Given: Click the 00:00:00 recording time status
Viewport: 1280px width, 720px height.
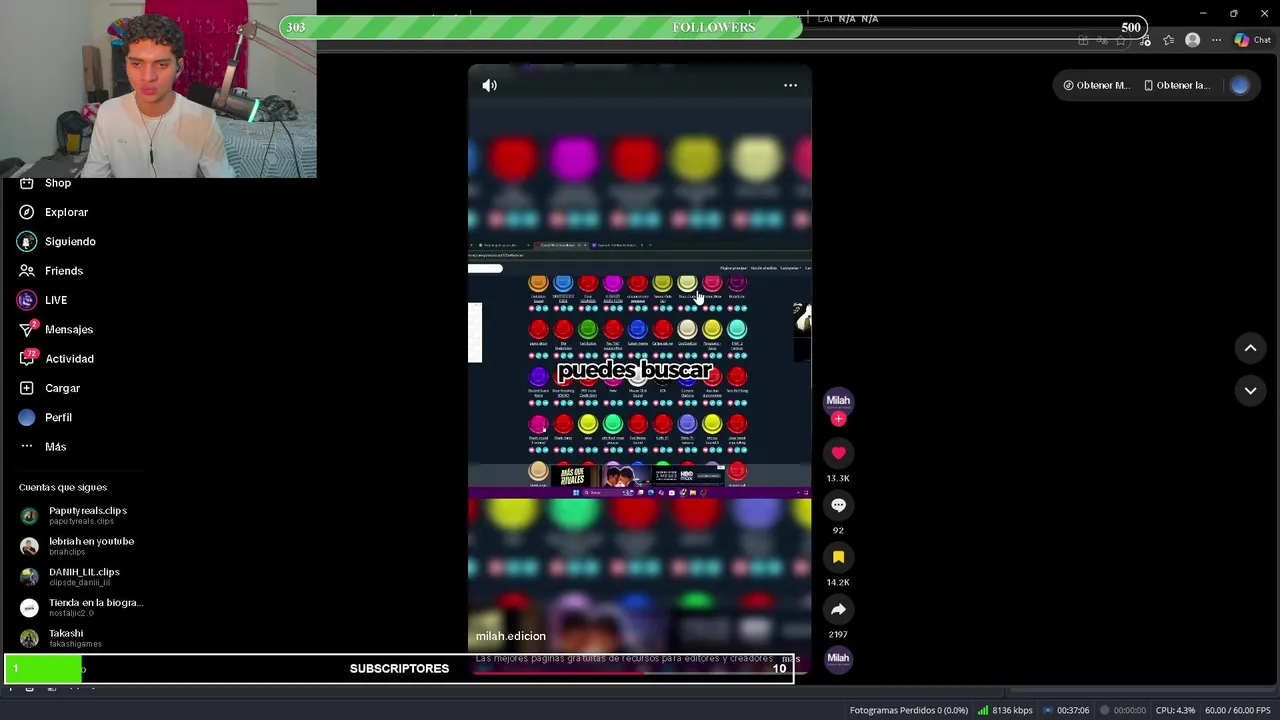Looking at the screenshot, I should pos(1122,710).
